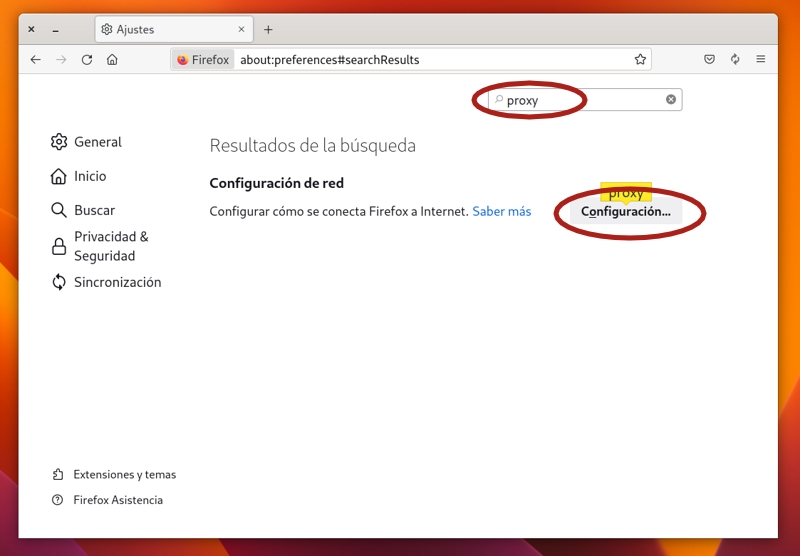
Task: Click the Firefox Asistencia help link
Action: (117, 500)
